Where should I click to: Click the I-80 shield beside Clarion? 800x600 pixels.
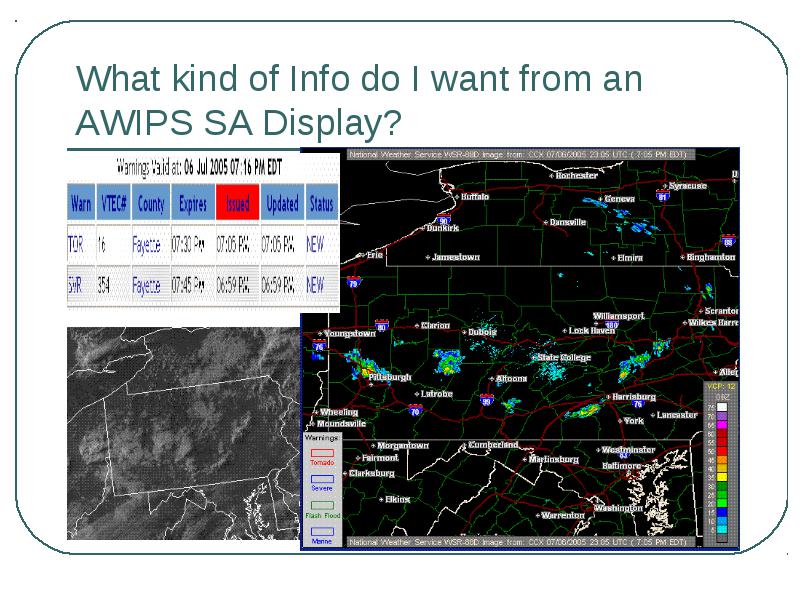click(x=382, y=325)
